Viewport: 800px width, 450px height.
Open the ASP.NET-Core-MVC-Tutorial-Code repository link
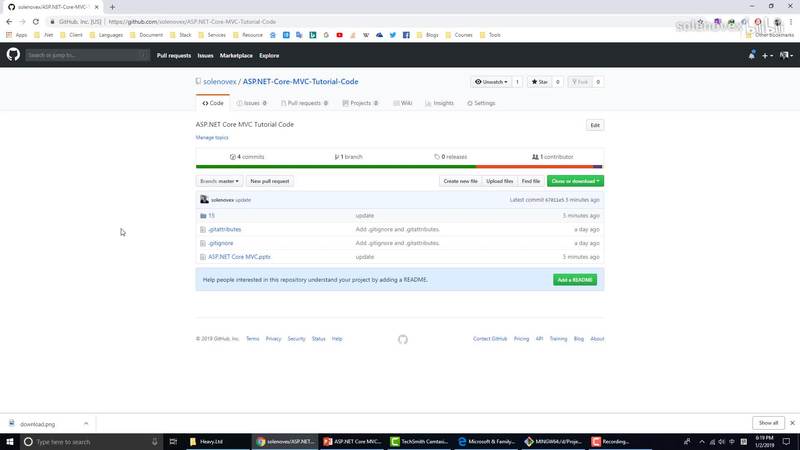coord(300,82)
